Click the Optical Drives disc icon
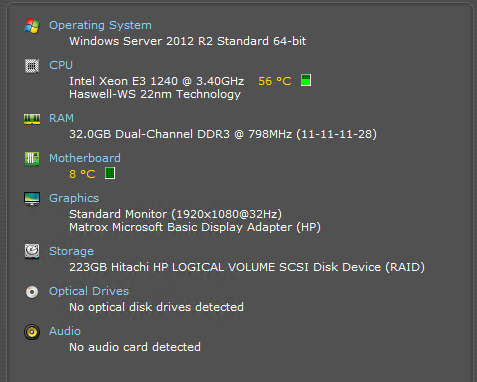 (x=32, y=292)
